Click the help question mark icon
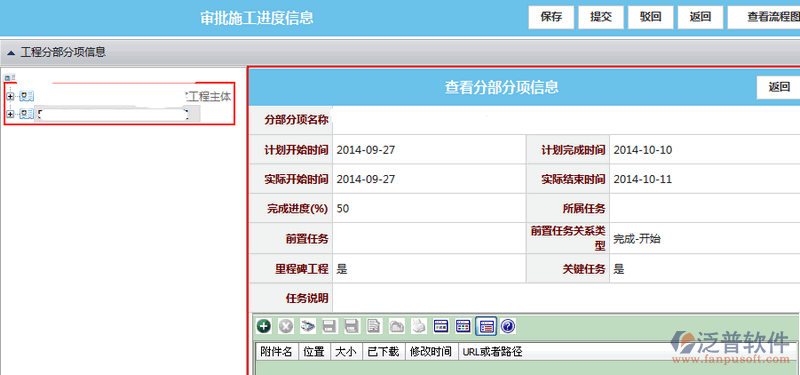Screen dimensions: 800x375 tap(508, 326)
